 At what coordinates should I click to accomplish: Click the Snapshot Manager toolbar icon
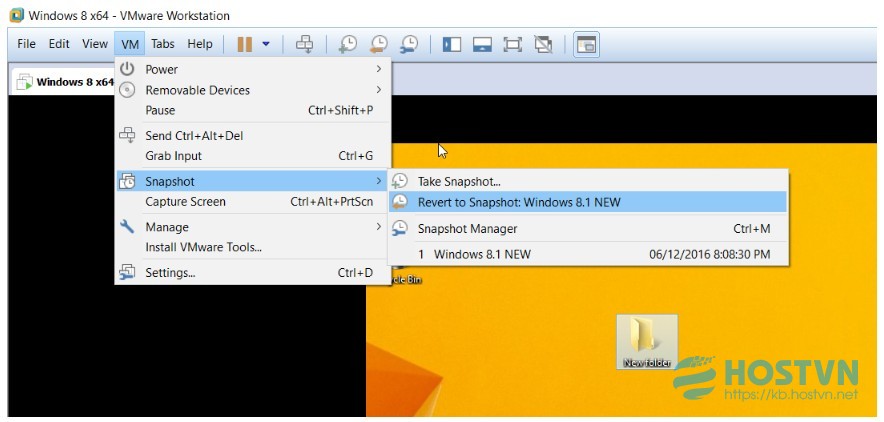tap(409, 44)
